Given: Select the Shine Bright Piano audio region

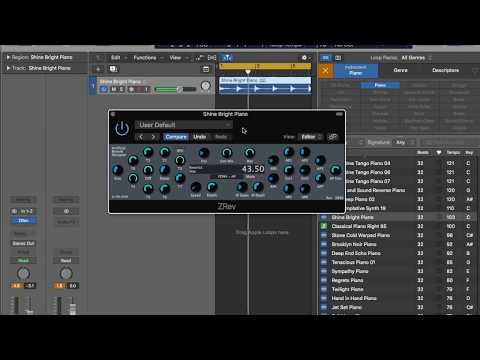Looking at the screenshot, I should point(265,85).
